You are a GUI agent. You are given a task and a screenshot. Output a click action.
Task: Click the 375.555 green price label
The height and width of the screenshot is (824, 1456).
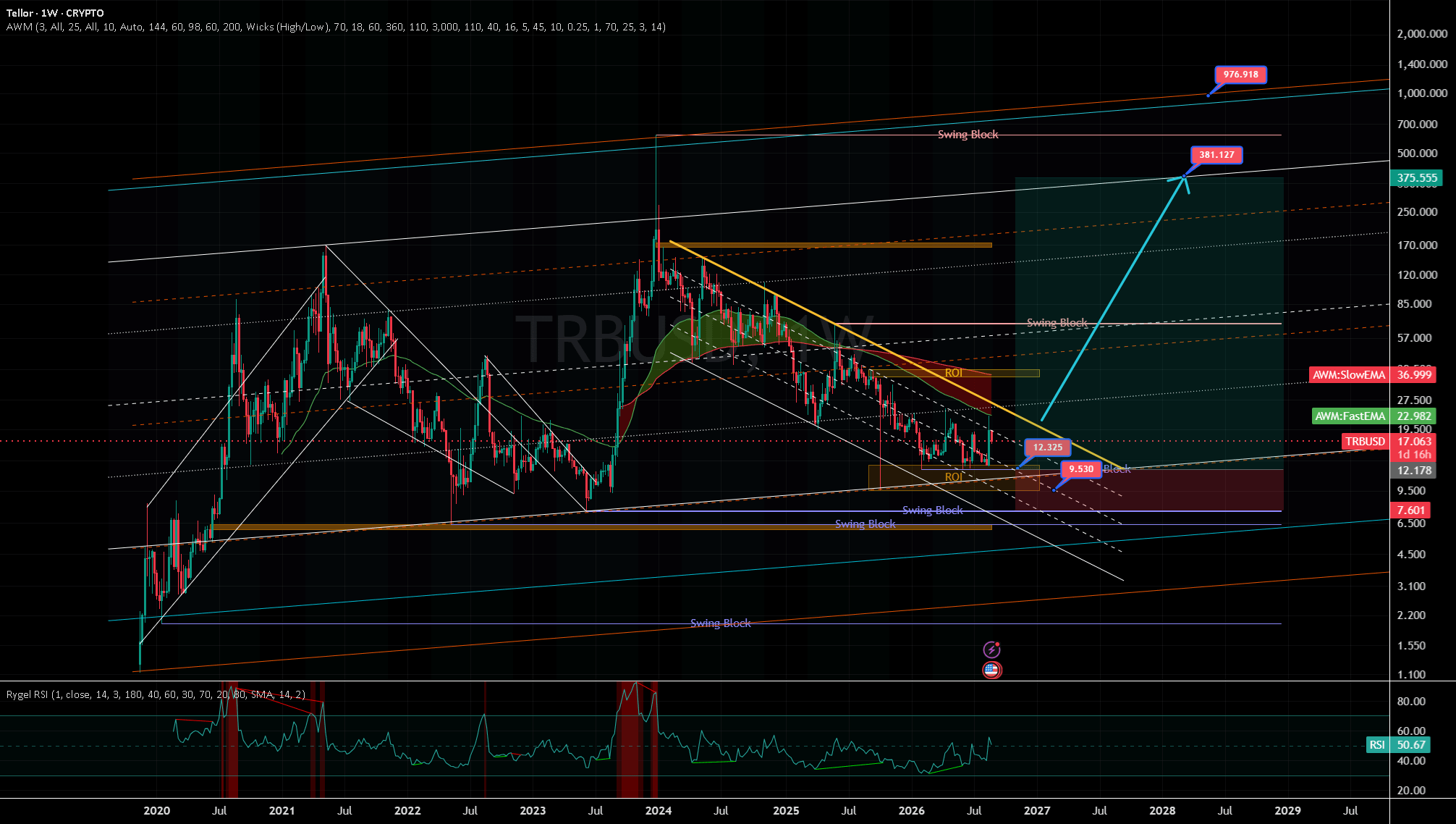tap(1417, 178)
